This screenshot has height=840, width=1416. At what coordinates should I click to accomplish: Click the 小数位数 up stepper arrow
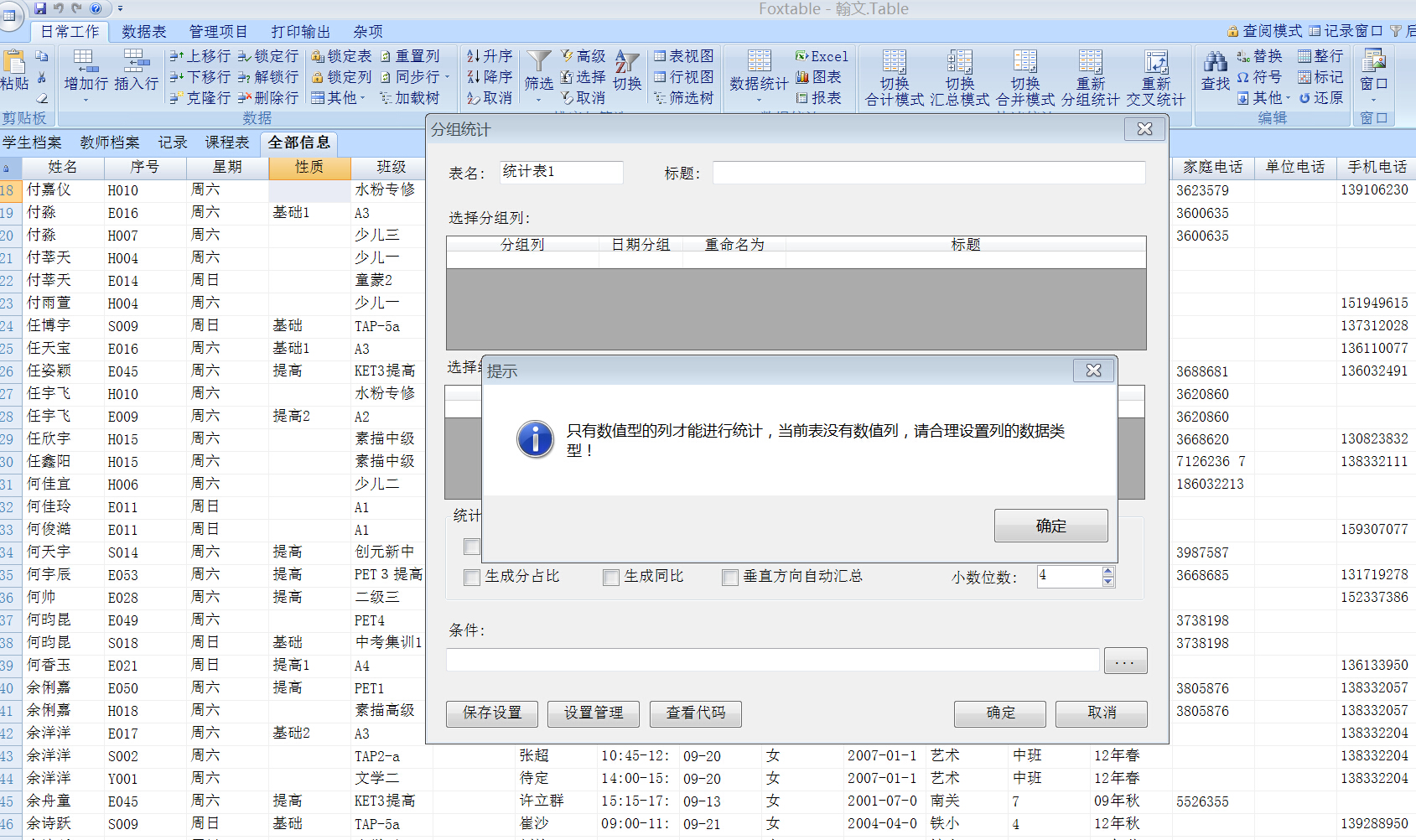point(1107,571)
